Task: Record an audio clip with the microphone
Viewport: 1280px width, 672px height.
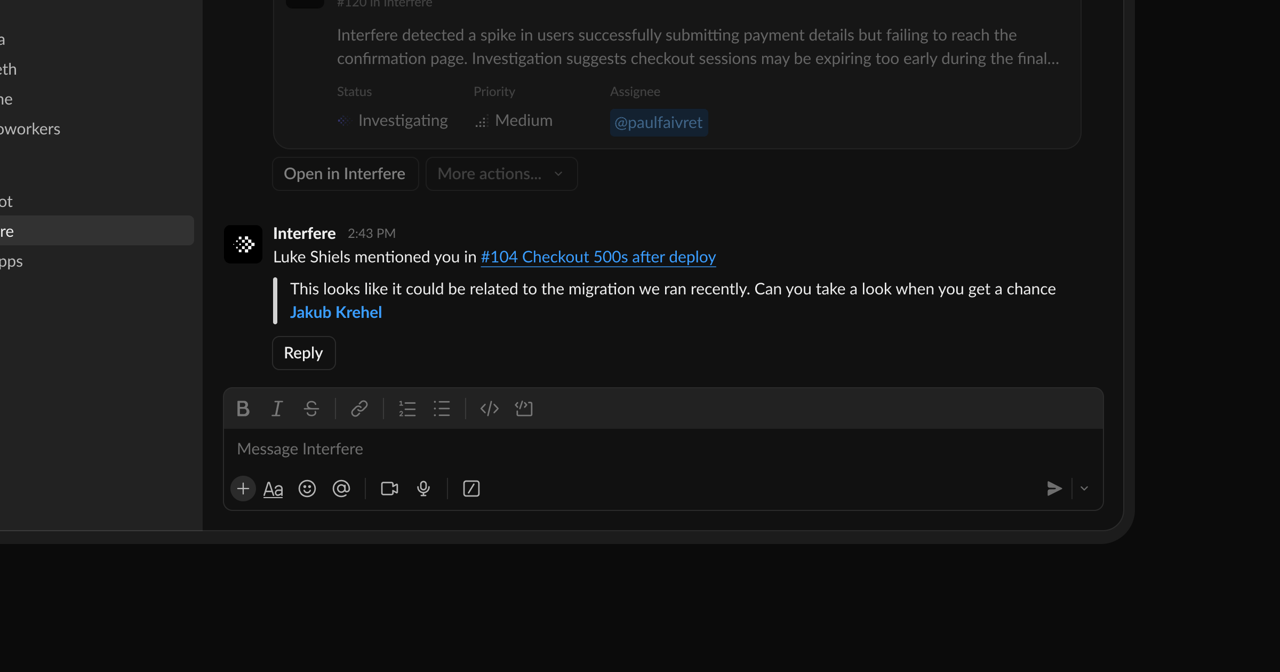Action: 423,488
